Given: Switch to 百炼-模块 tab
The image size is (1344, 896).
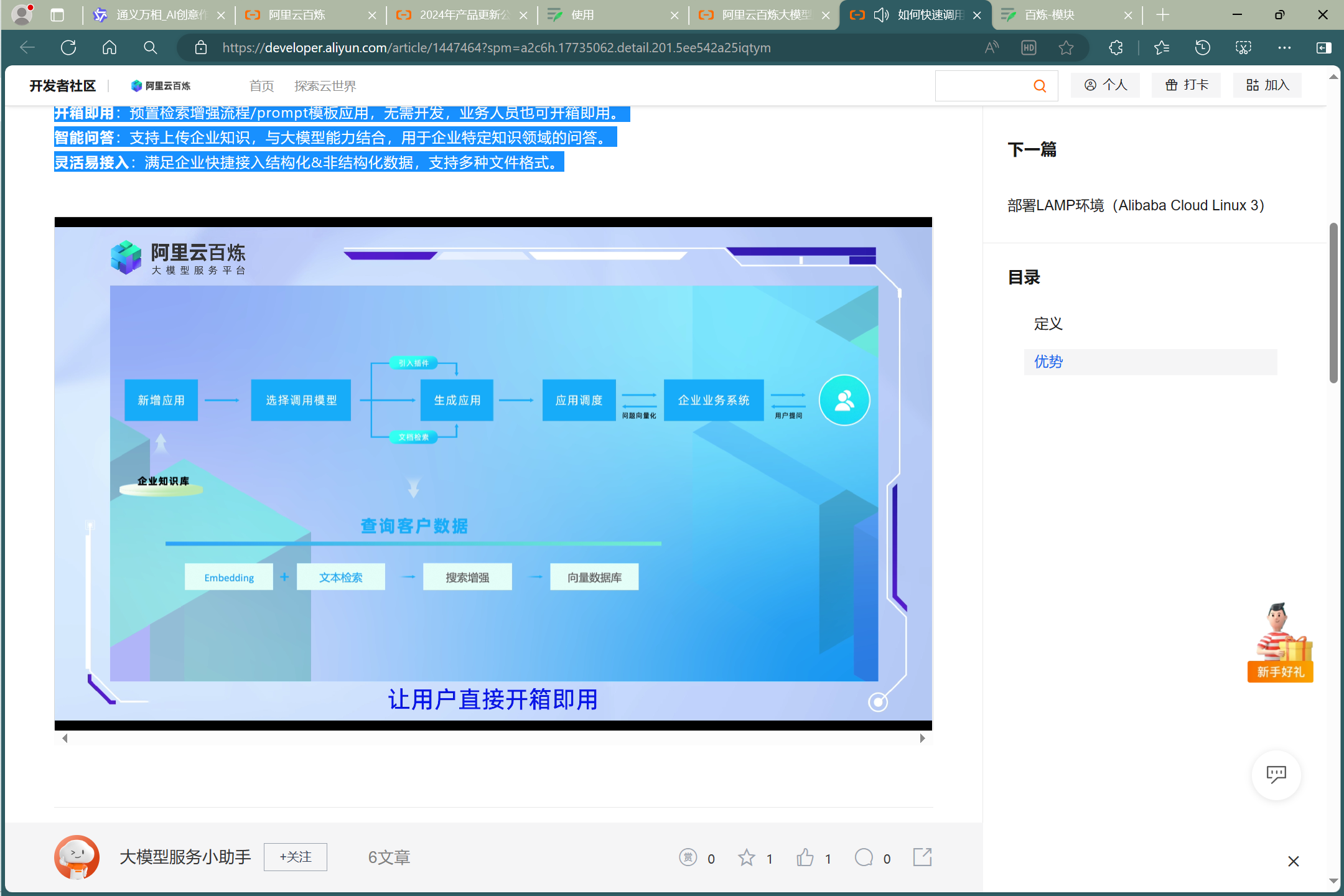Looking at the screenshot, I should point(1068,15).
